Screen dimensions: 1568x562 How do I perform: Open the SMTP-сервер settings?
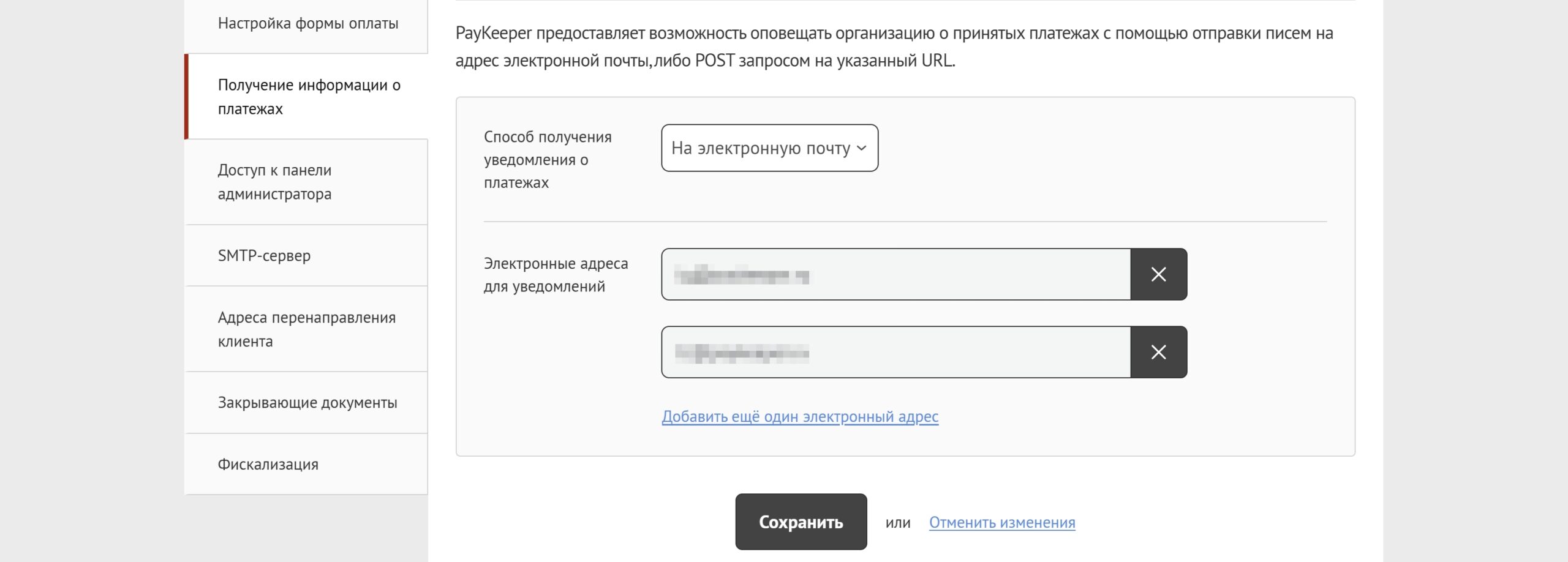tap(264, 255)
